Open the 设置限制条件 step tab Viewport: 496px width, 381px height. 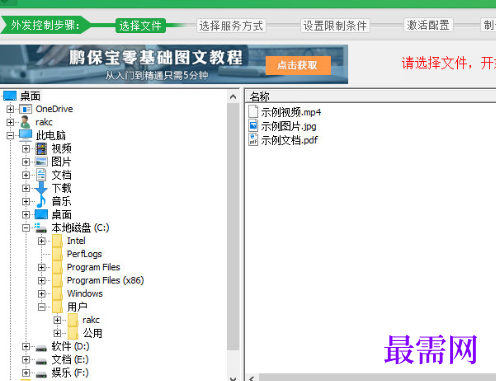pos(335,26)
